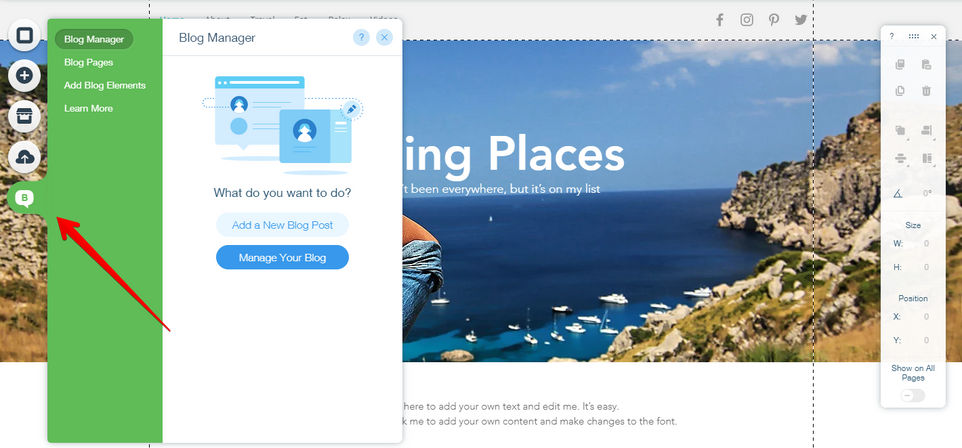Click the X position field
The image size is (962, 448).
pyautogui.click(x=925, y=317)
